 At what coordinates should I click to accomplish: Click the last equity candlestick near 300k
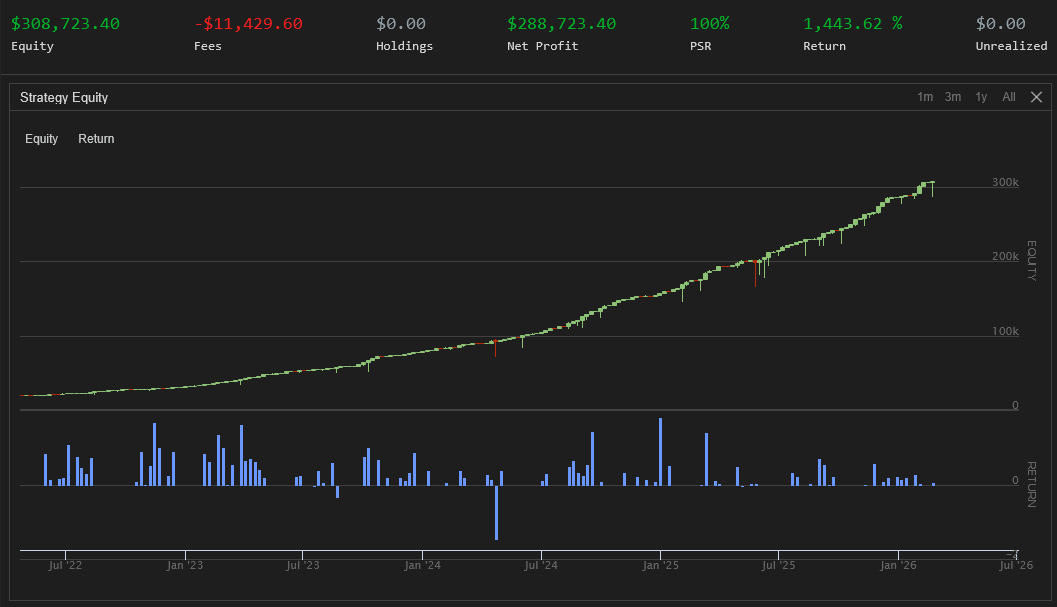(x=932, y=184)
